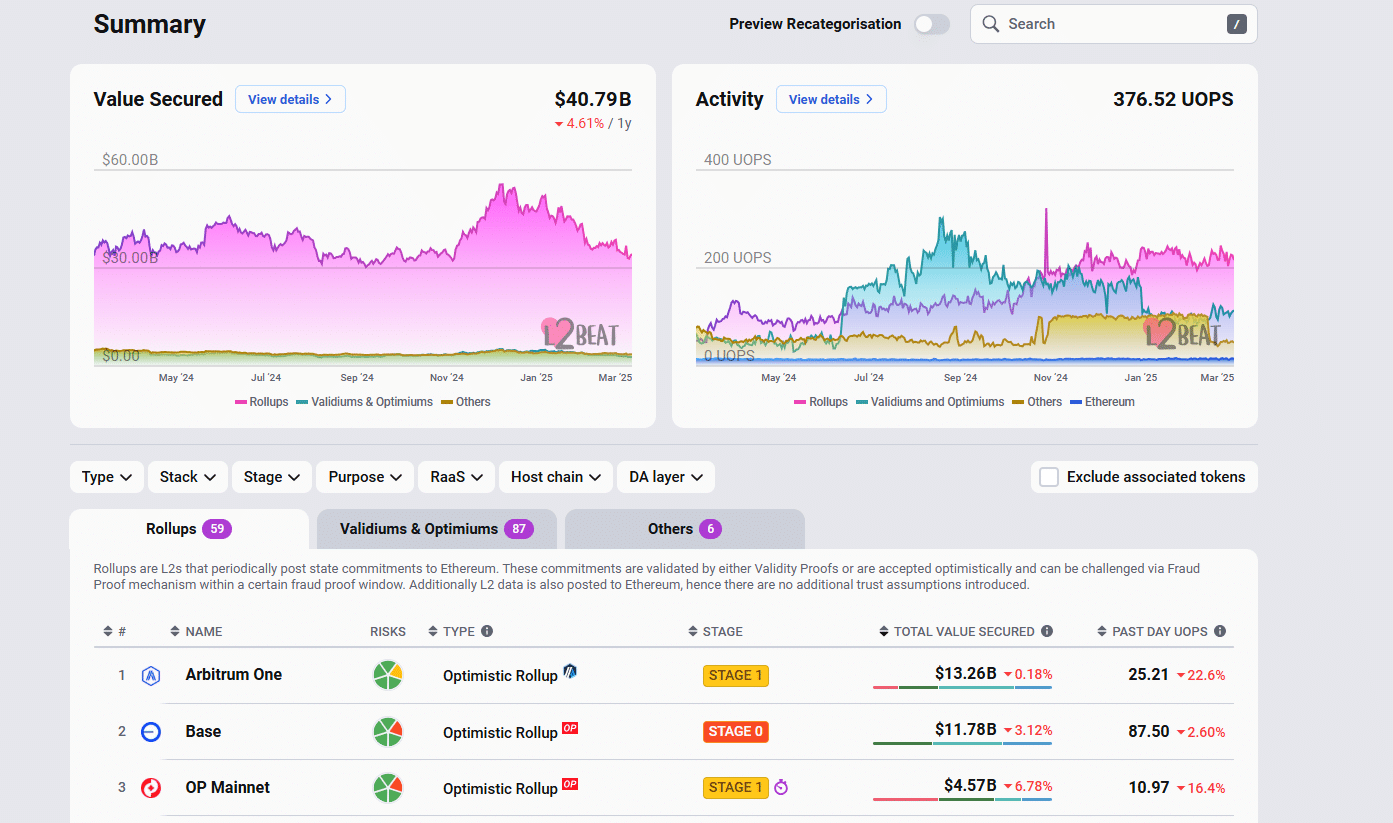This screenshot has height=823, width=1393.
Task: Click the $40.79B total value figure
Action: point(593,99)
